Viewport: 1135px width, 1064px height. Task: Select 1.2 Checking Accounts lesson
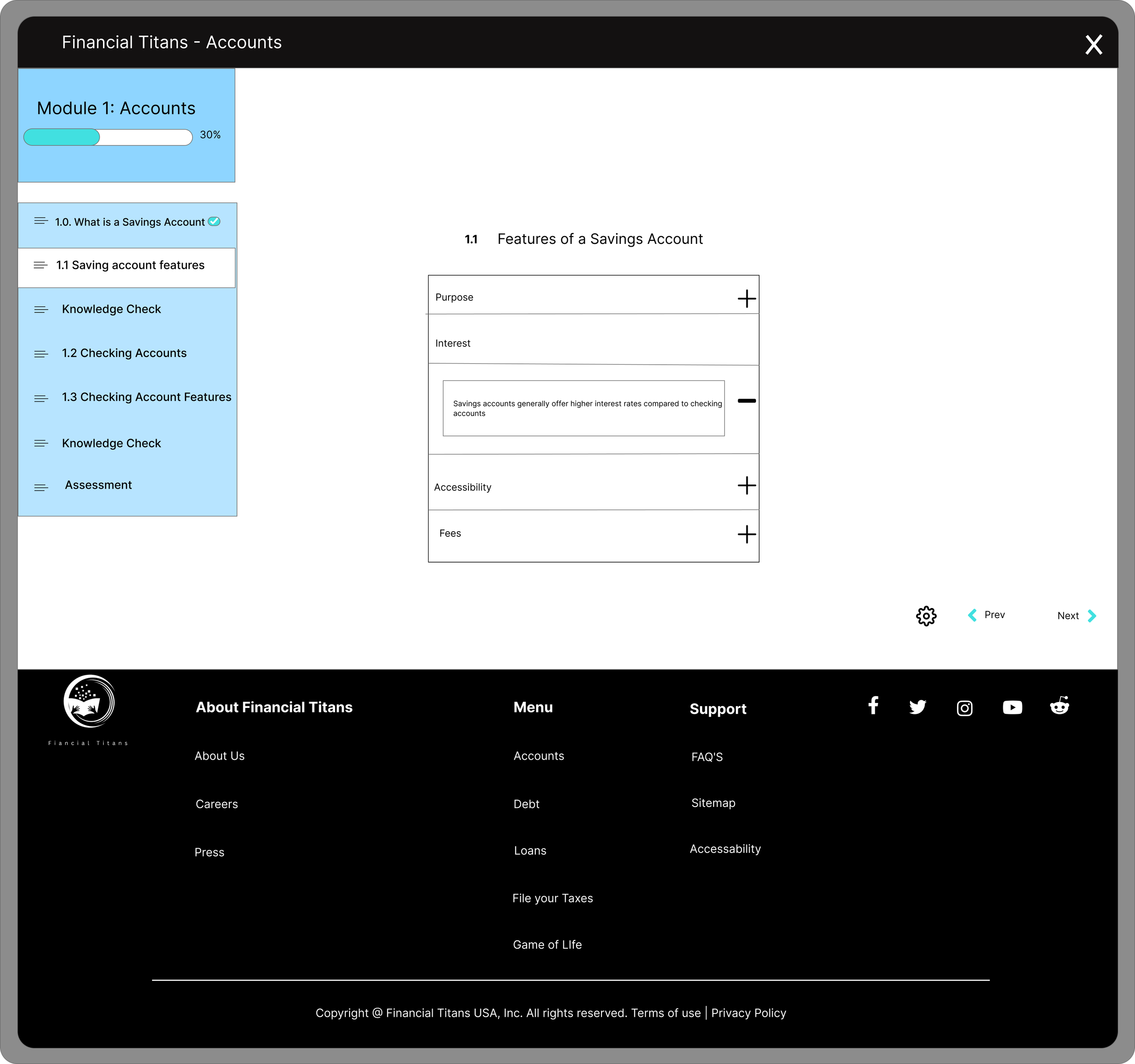[124, 353]
